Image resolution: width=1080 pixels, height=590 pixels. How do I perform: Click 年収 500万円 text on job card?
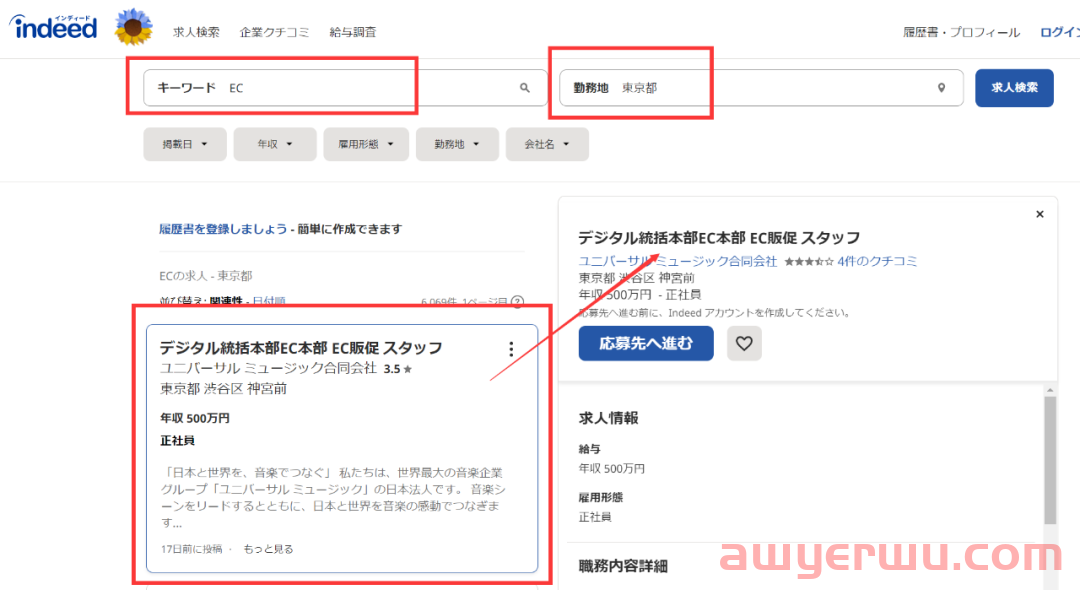195,418
